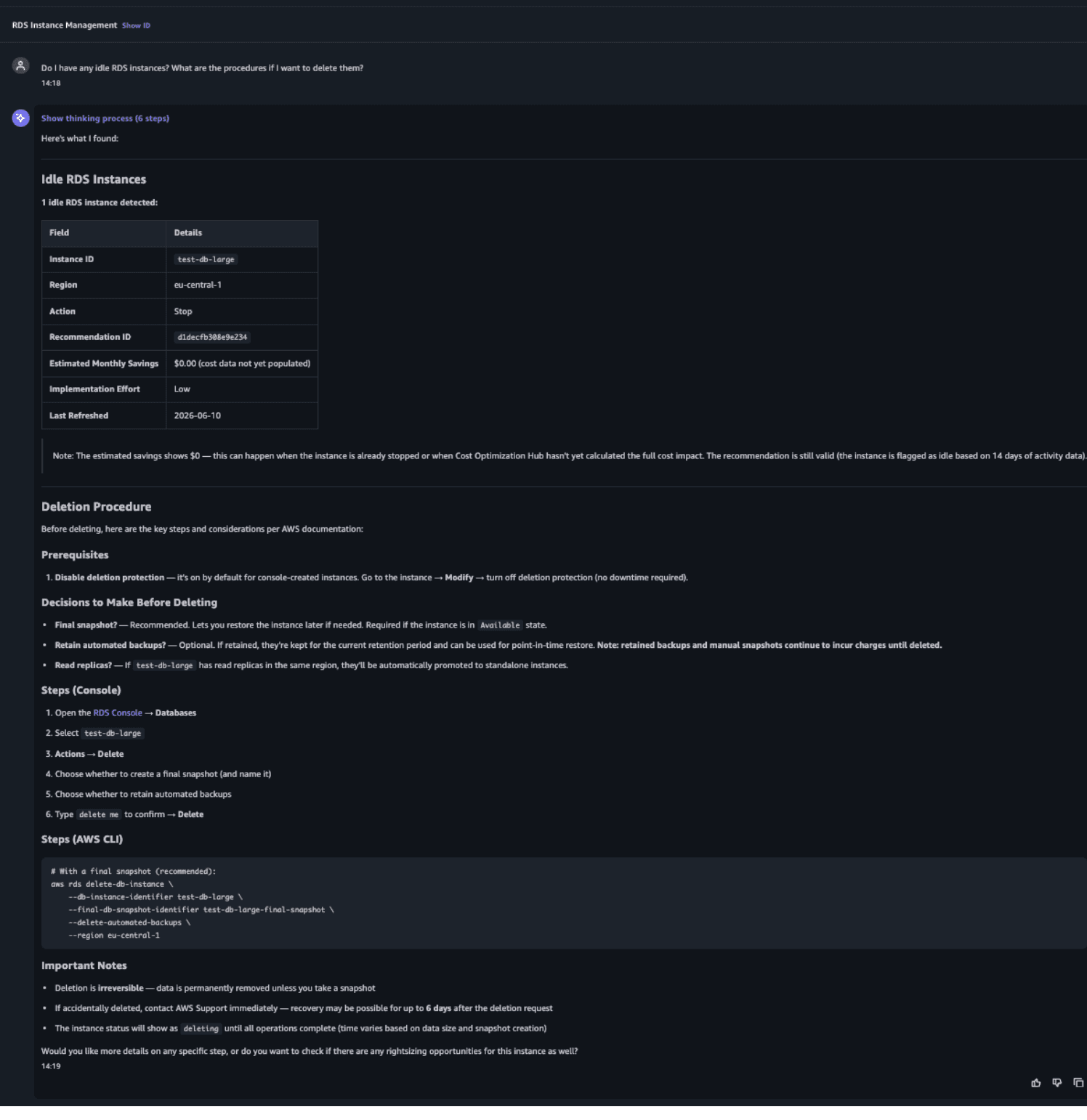Click the Steps (AWS CLI) heading
Viewport: 1087px width, 1120px height.
[x=82, y=839]
